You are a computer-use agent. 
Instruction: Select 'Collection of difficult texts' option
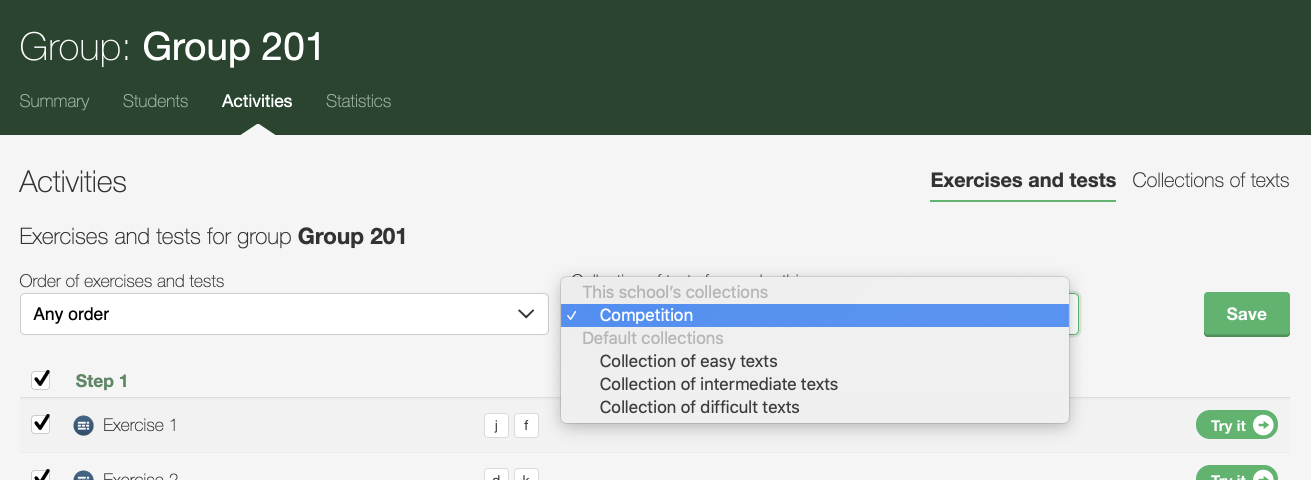tap(699, 407)
